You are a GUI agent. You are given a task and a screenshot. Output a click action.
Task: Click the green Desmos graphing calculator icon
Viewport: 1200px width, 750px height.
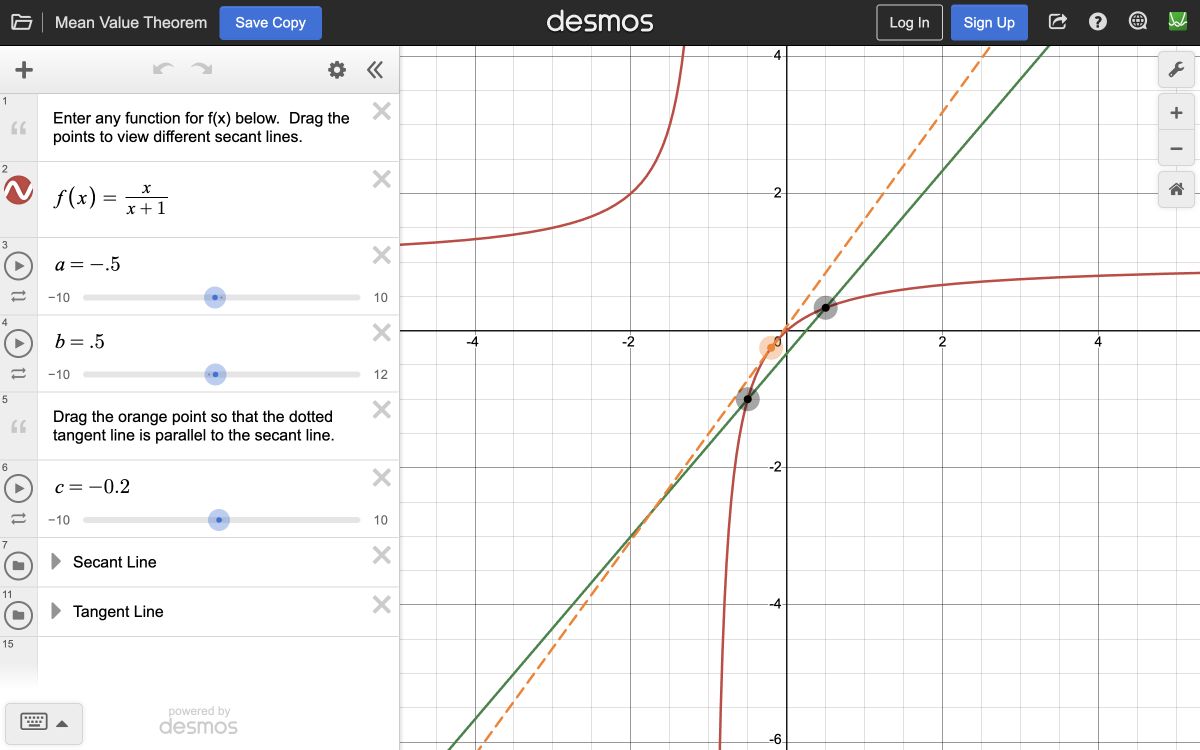click(x=1177, y=21)
